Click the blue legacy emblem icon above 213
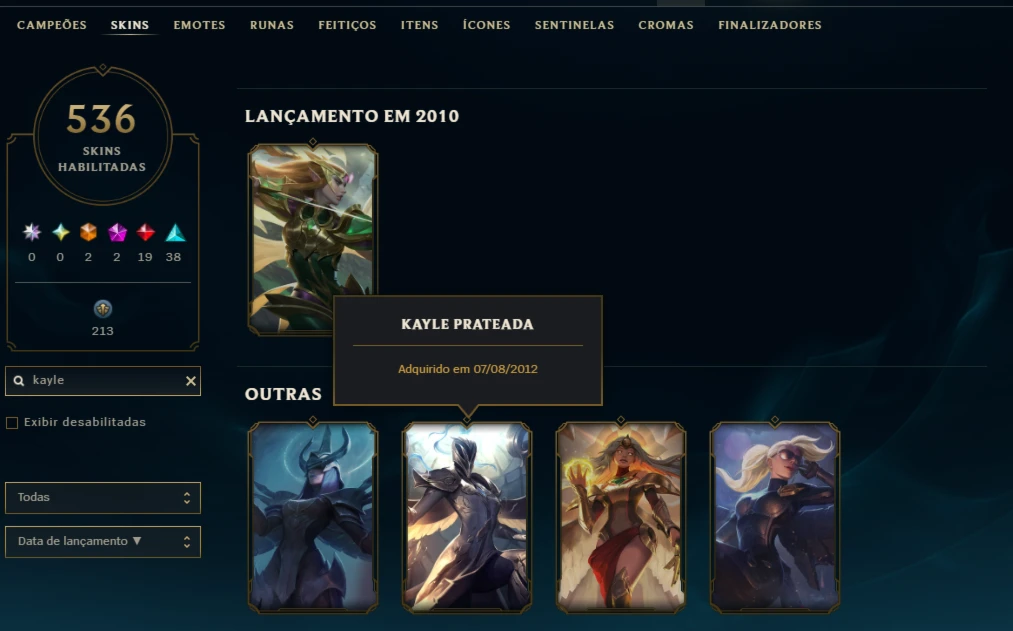This screenshot has width=1013, height=631. pyautogui.click(x=103, y=309)
